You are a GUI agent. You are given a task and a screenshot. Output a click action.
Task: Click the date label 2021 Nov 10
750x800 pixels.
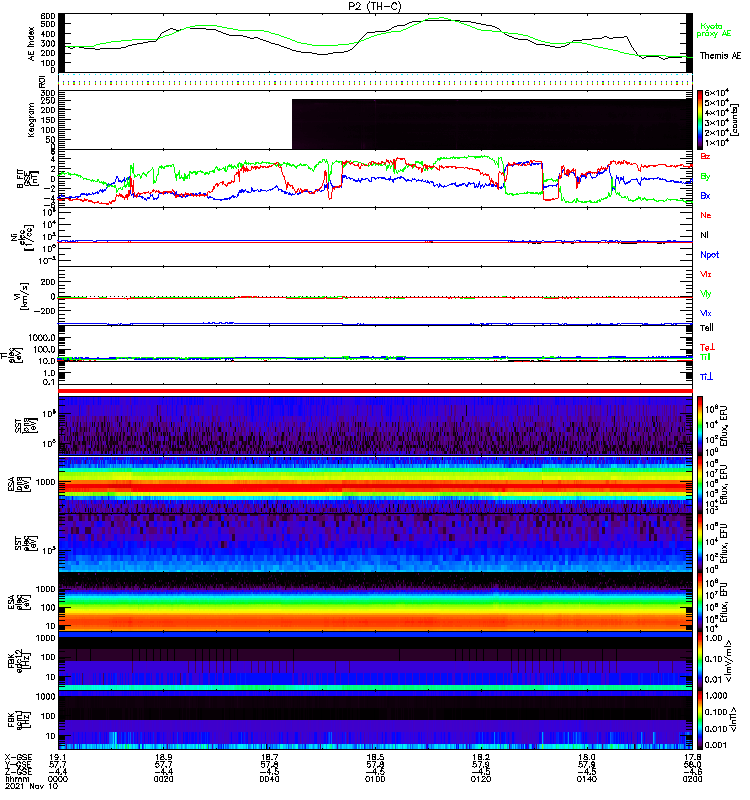32,786
